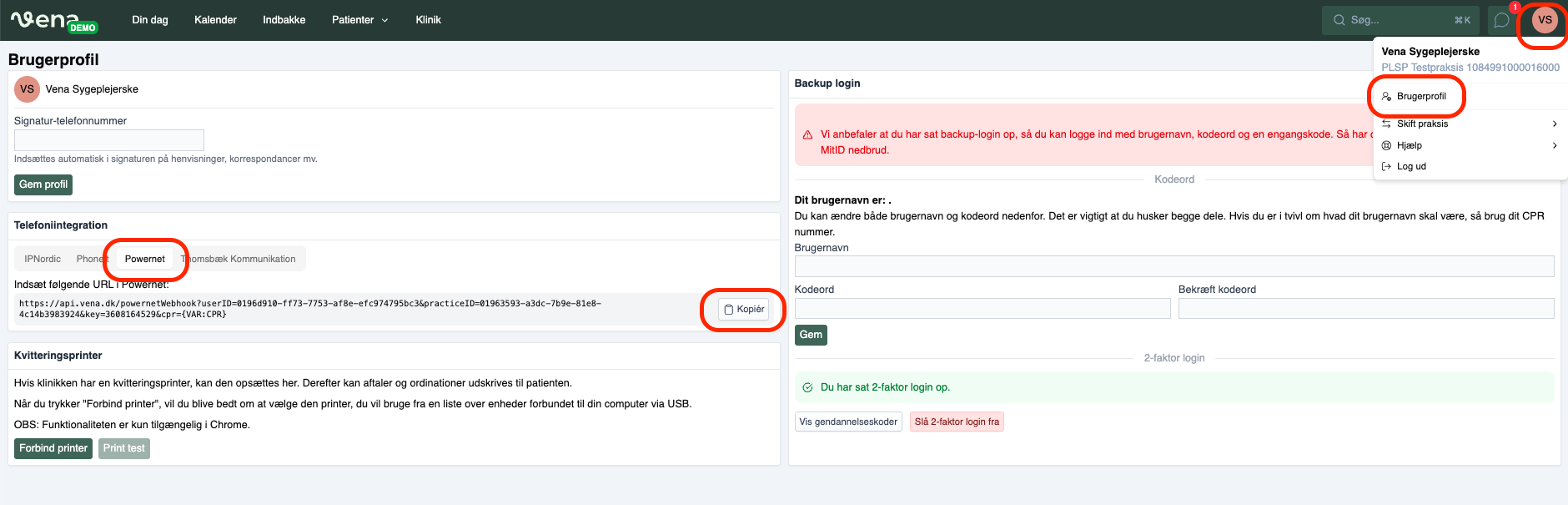Click the Vena DEMO logo

click(53, 20)
